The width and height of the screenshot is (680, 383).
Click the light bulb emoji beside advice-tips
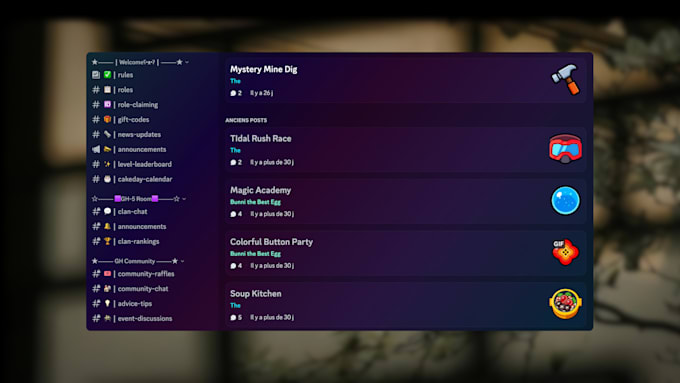[107, 304]
